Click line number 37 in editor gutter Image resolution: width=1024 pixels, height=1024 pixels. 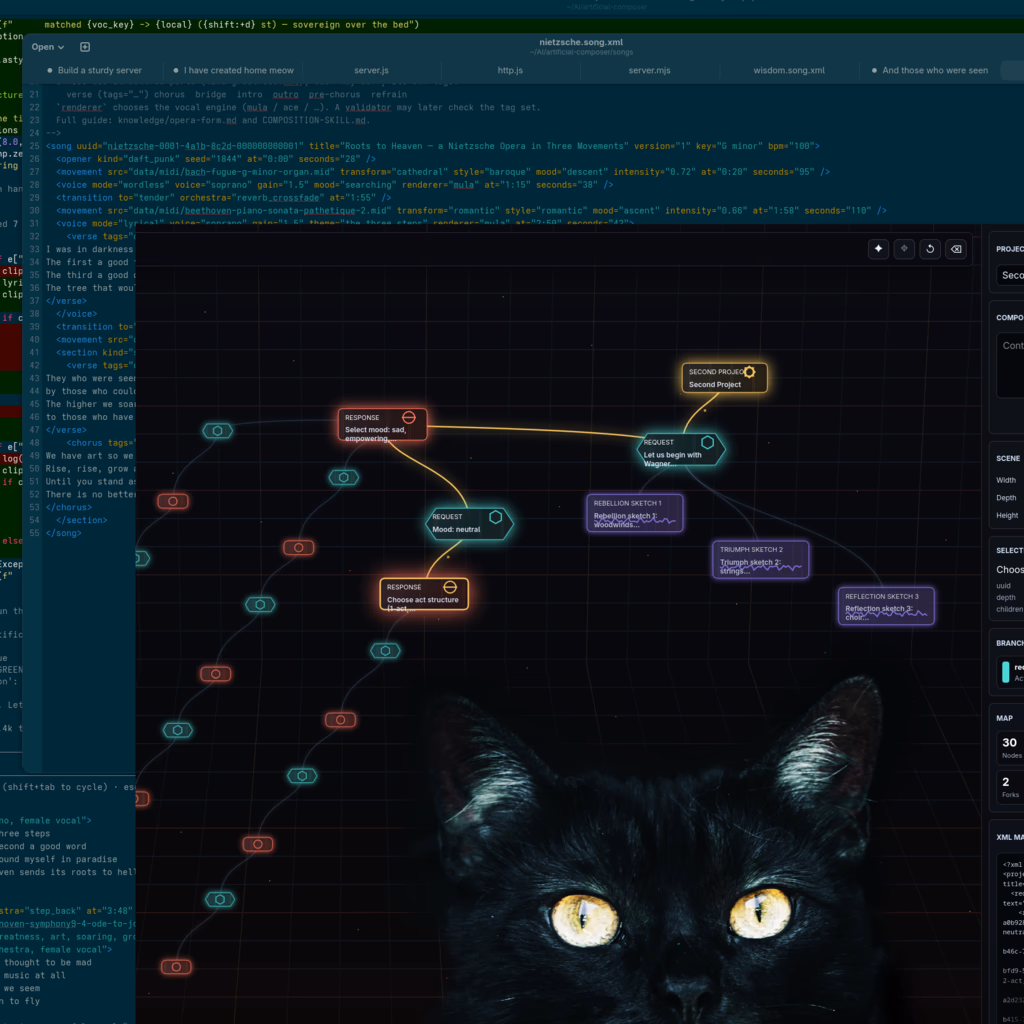(x=34, y=301)
